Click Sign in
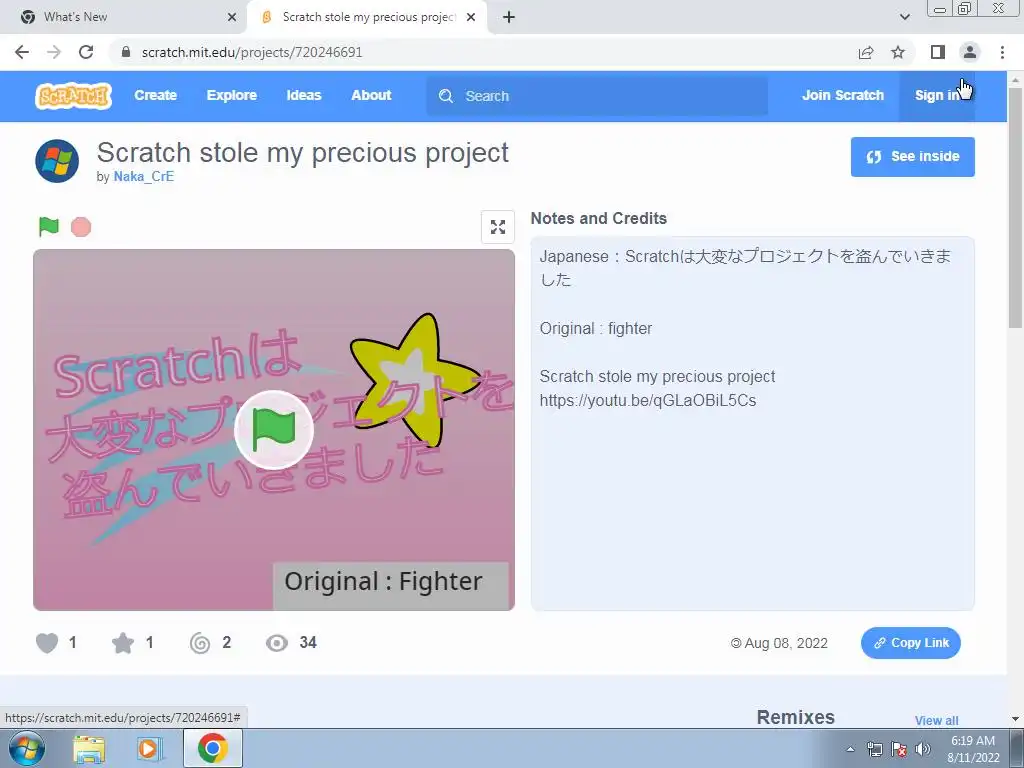1024x768 pixels. click(937, 95)
